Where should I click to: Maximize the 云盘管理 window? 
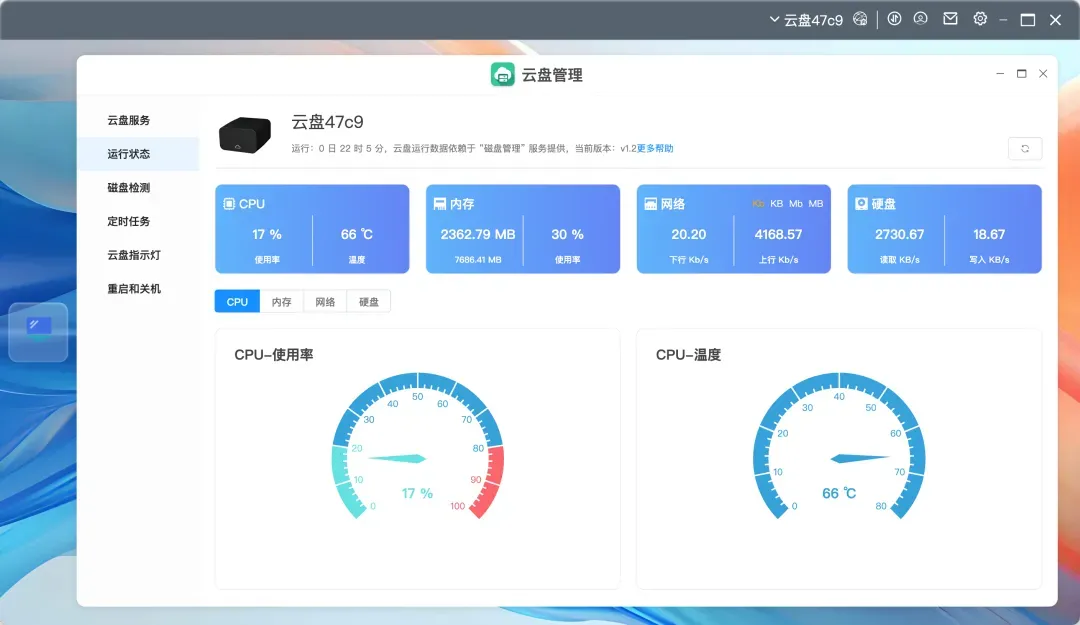(1021, 74)
